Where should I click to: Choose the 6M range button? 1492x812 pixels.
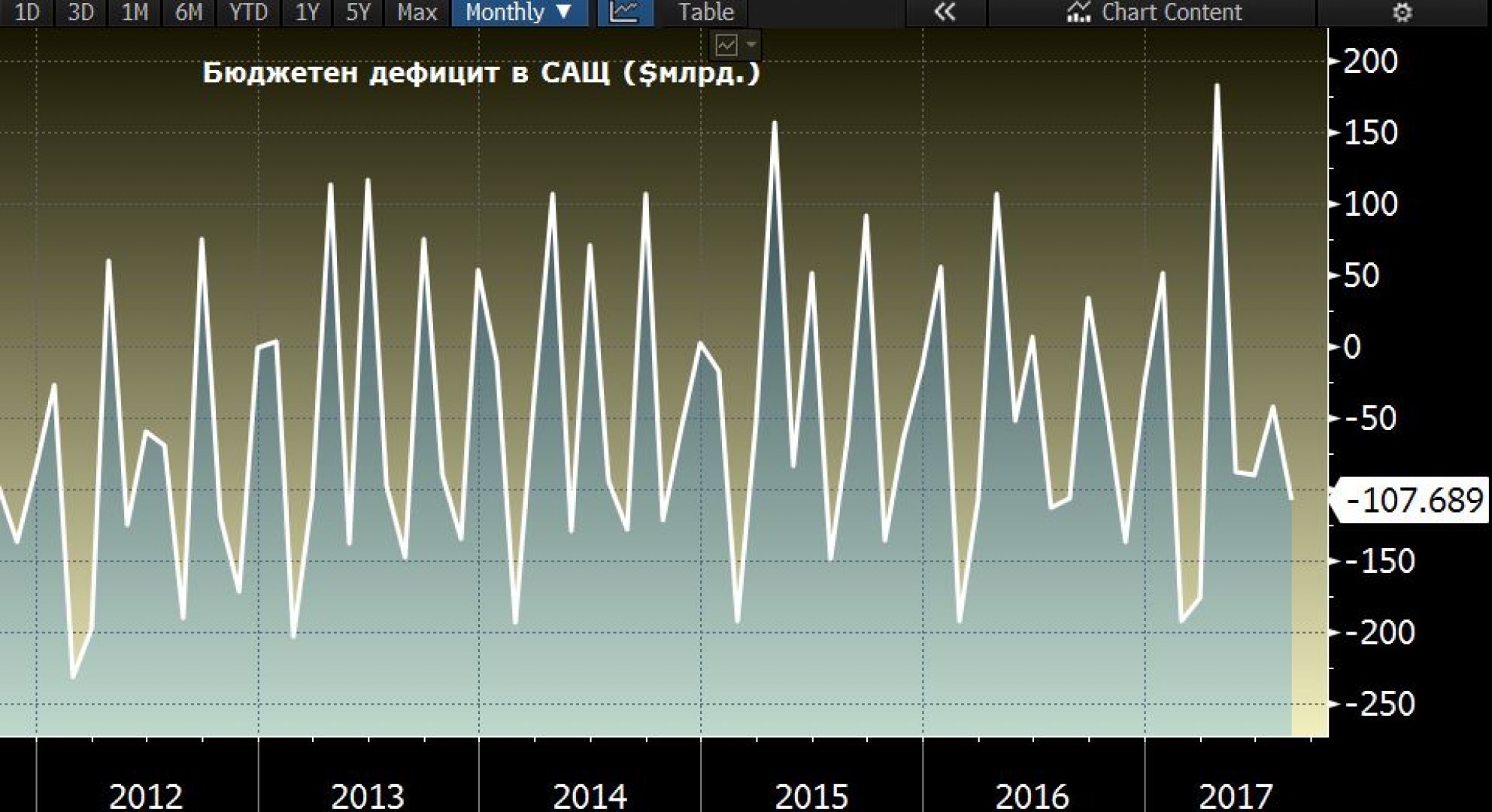coord(189,12)
